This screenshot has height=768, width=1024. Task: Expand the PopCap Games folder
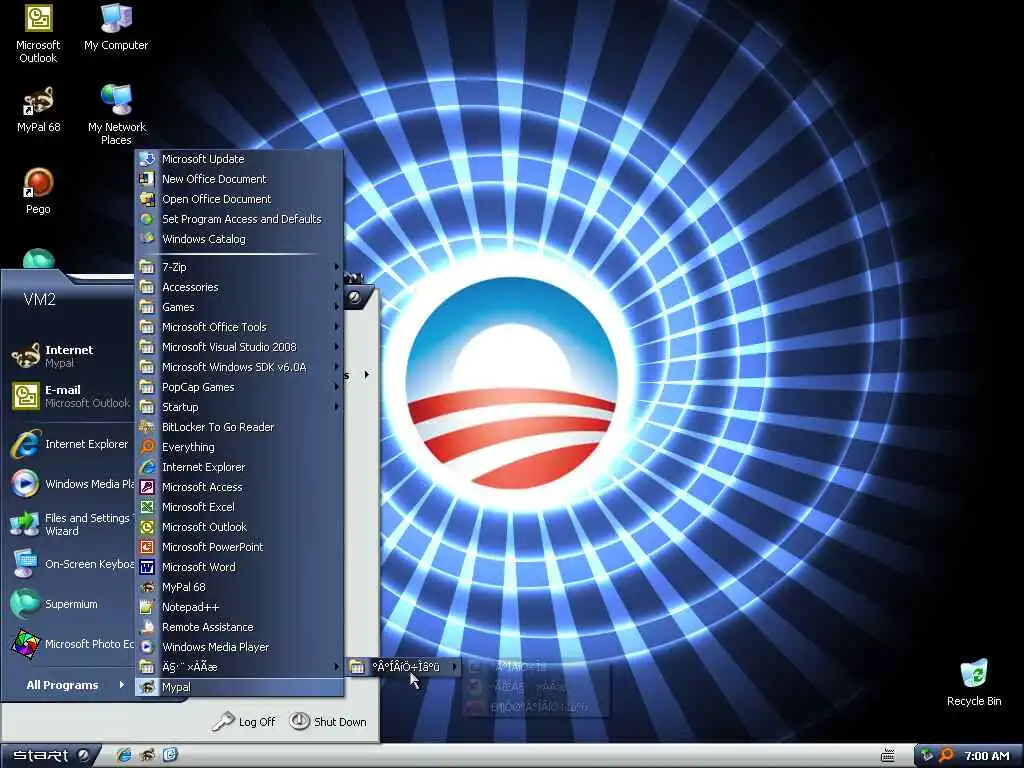coord(239,387)
